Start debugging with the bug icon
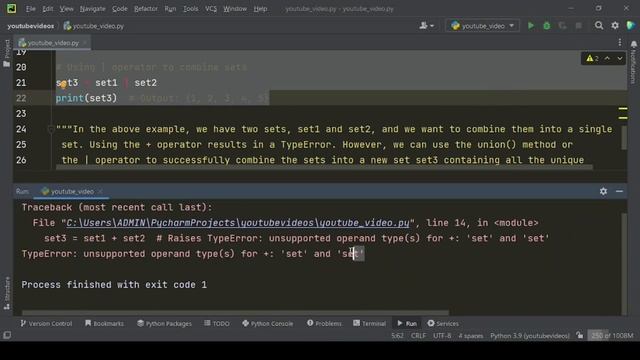The width and height of the screenshot is (640, 360). coord(547,26)
